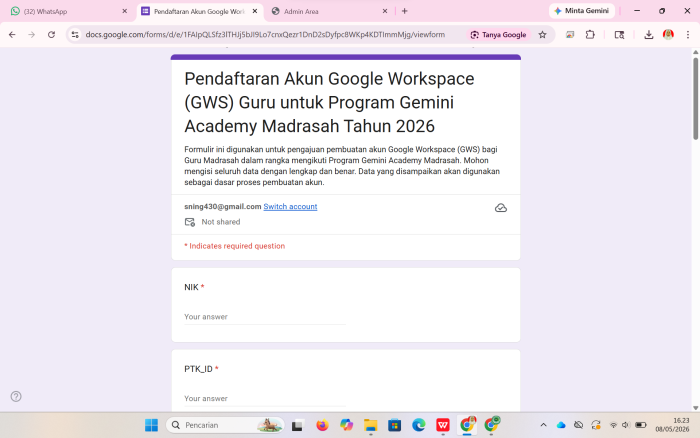Switch to the Admin Area tab
The height and width of the screenshot is (438, 700).
pos(329,11)
